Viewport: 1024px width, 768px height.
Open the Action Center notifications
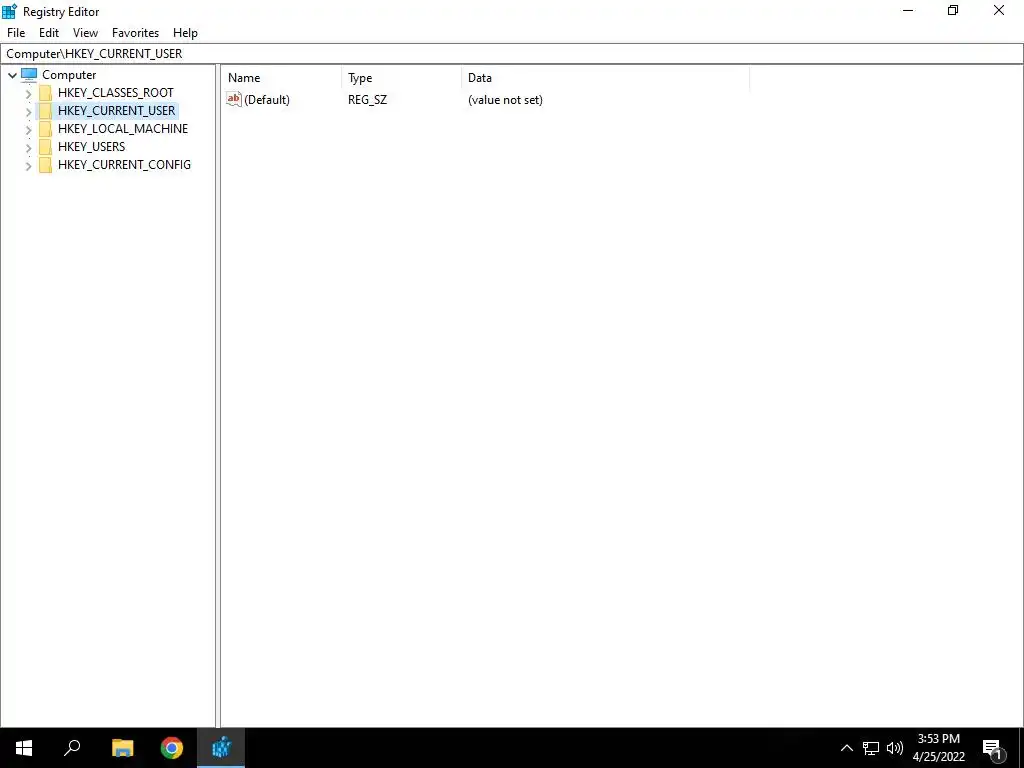pos(993,748)
